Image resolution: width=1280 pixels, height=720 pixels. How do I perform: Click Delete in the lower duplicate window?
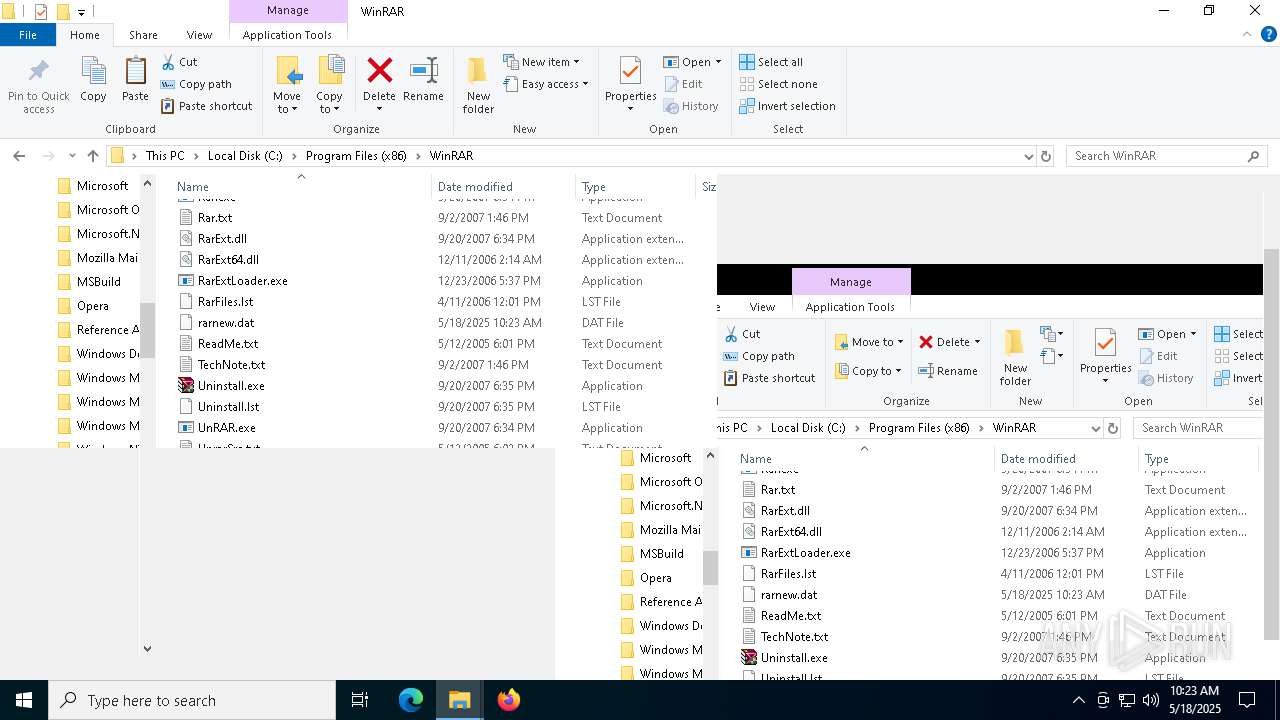949,342
